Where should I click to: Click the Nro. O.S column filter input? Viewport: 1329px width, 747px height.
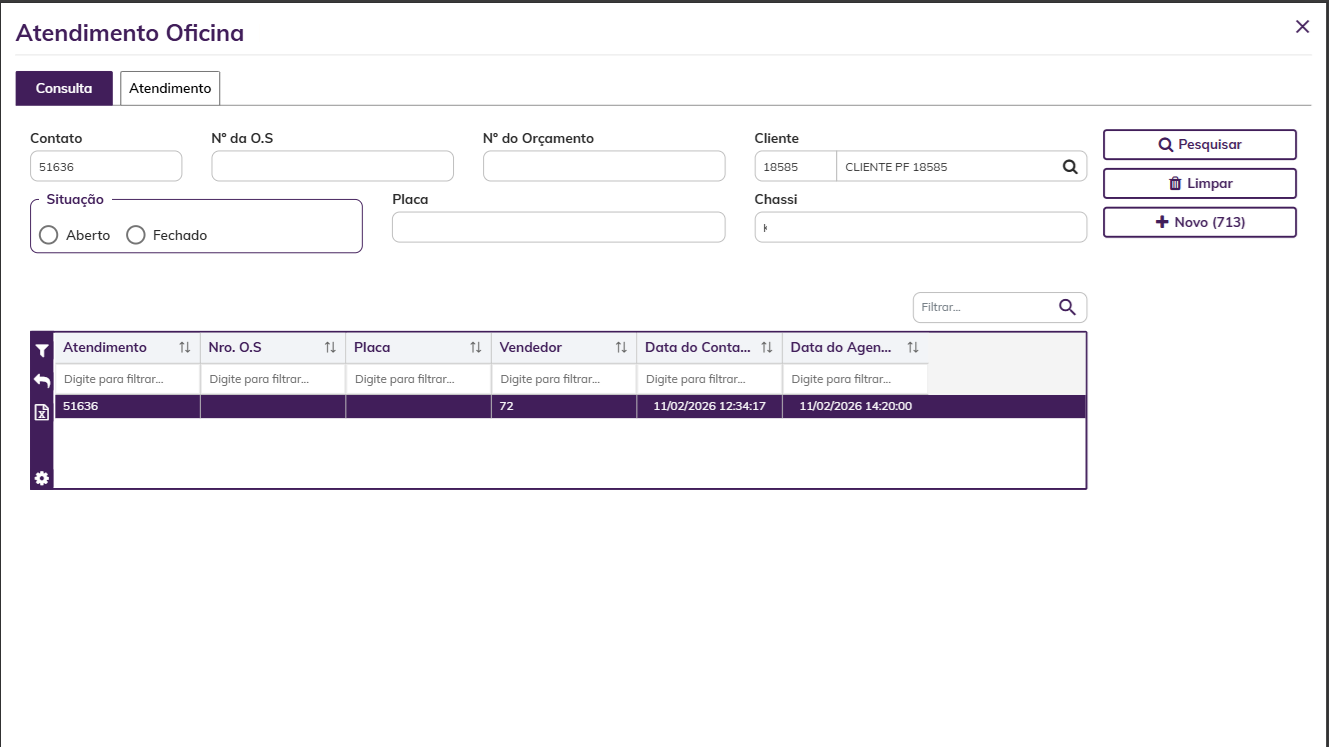[273, 379]
